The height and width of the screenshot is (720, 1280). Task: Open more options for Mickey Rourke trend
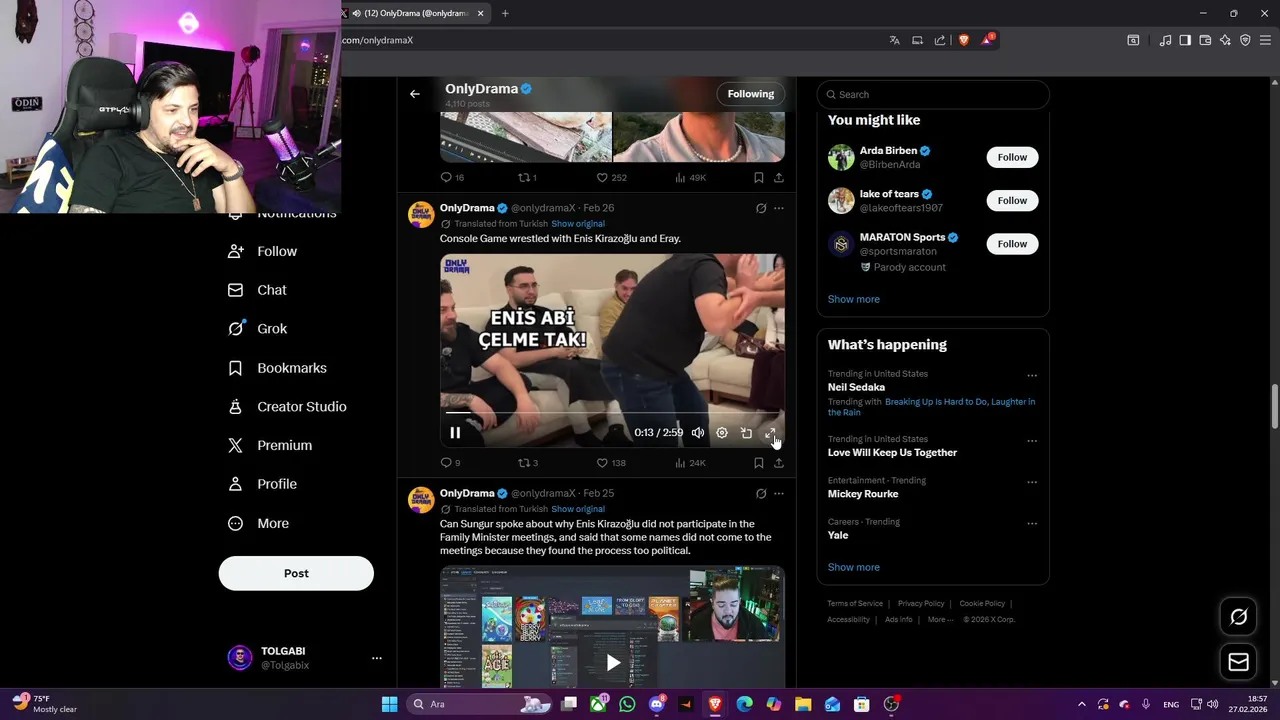point(1032,482)
